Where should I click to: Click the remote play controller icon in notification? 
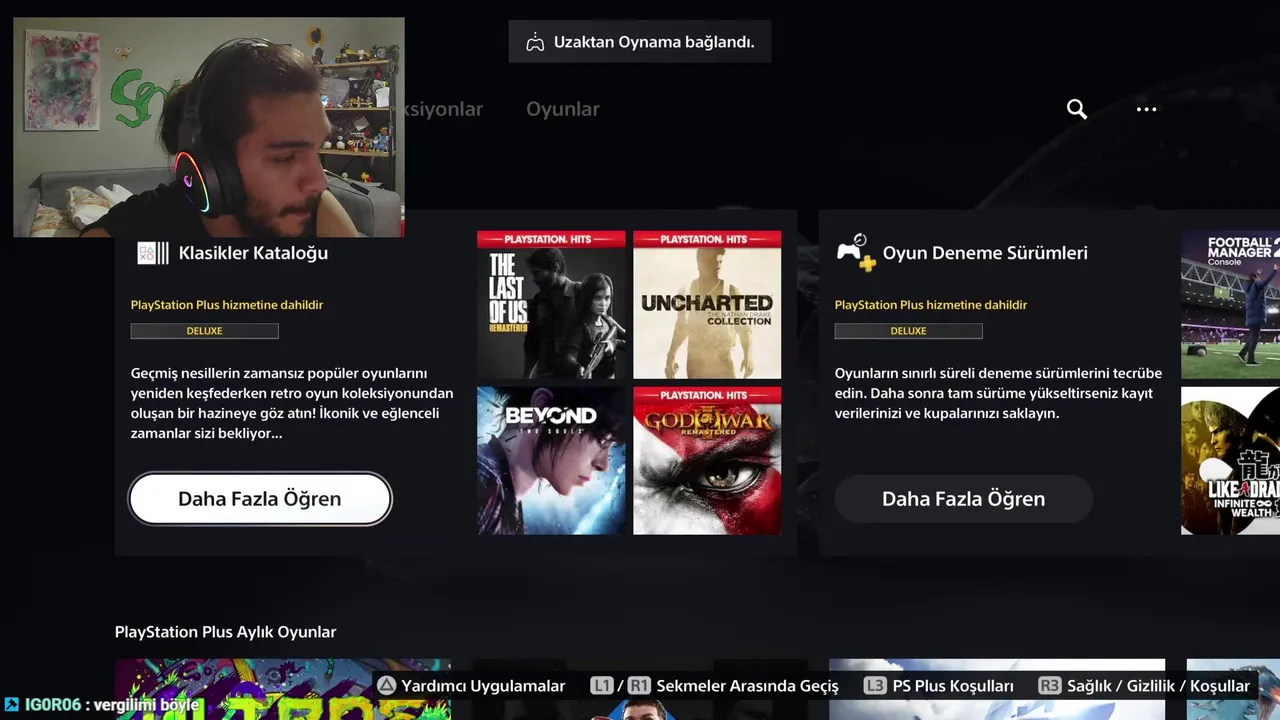(535, 43)
